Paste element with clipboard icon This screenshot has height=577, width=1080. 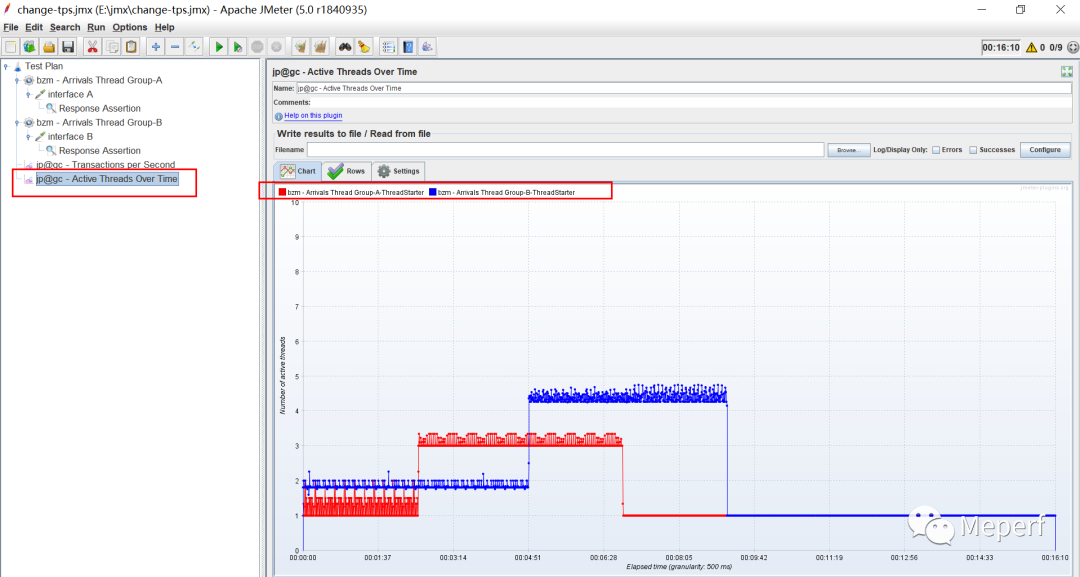[131, 47]
